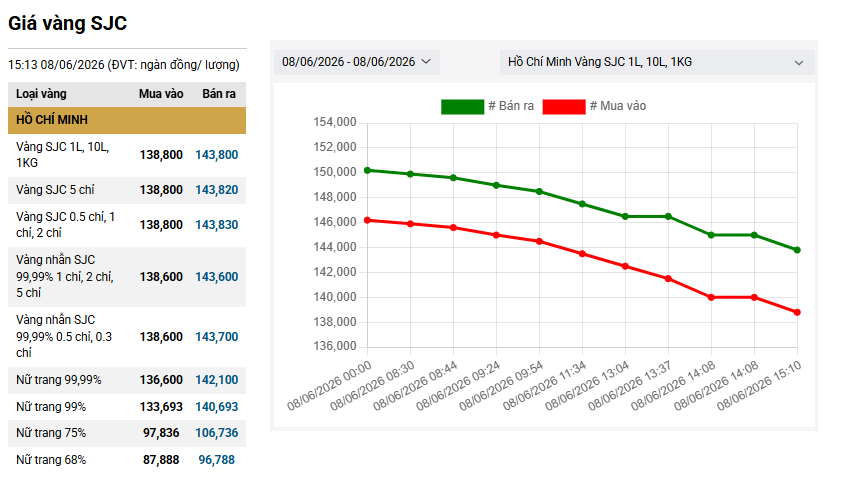Click the red data point at 08/06/2026 00:00
Image resolution: width=860 pixels, height=496 pixels.
pos(367,221)
